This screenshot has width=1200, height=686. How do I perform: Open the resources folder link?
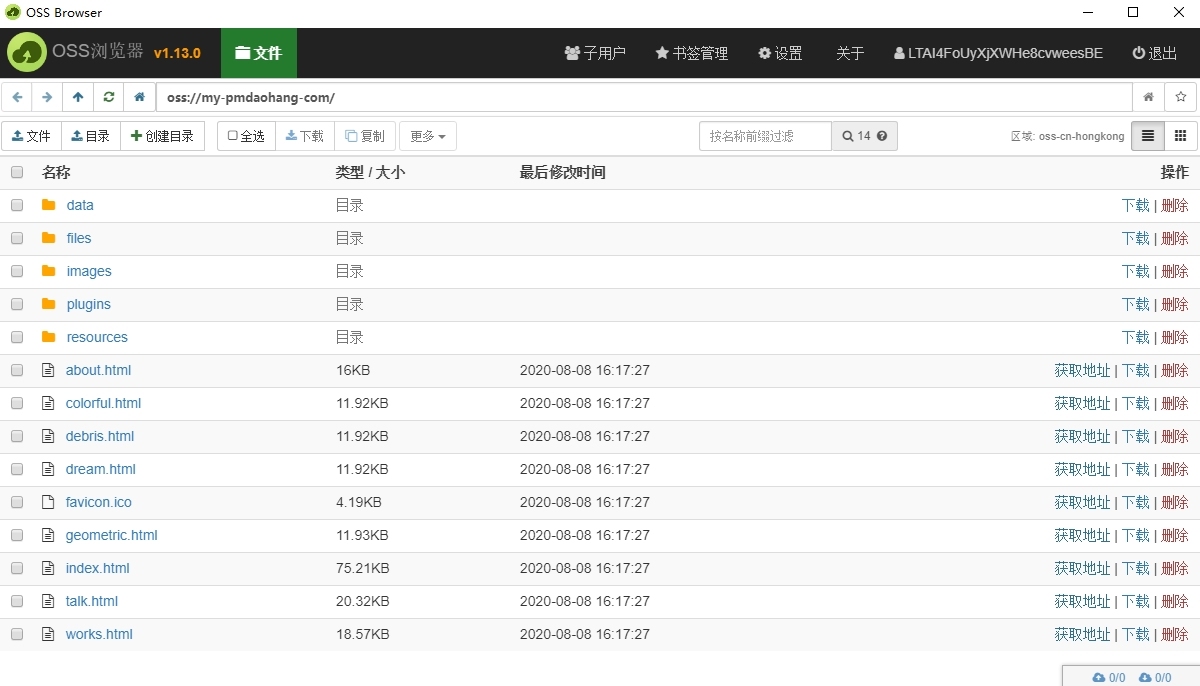point(97,337)
